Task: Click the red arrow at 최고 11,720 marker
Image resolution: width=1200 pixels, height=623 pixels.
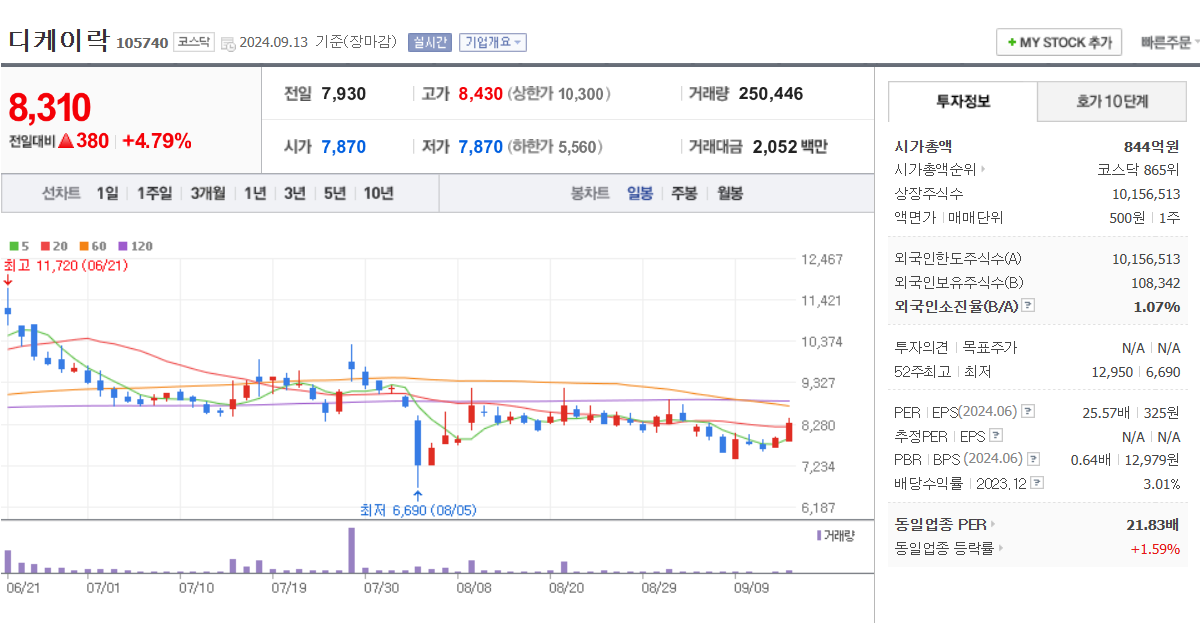Action: click(8, 279)
